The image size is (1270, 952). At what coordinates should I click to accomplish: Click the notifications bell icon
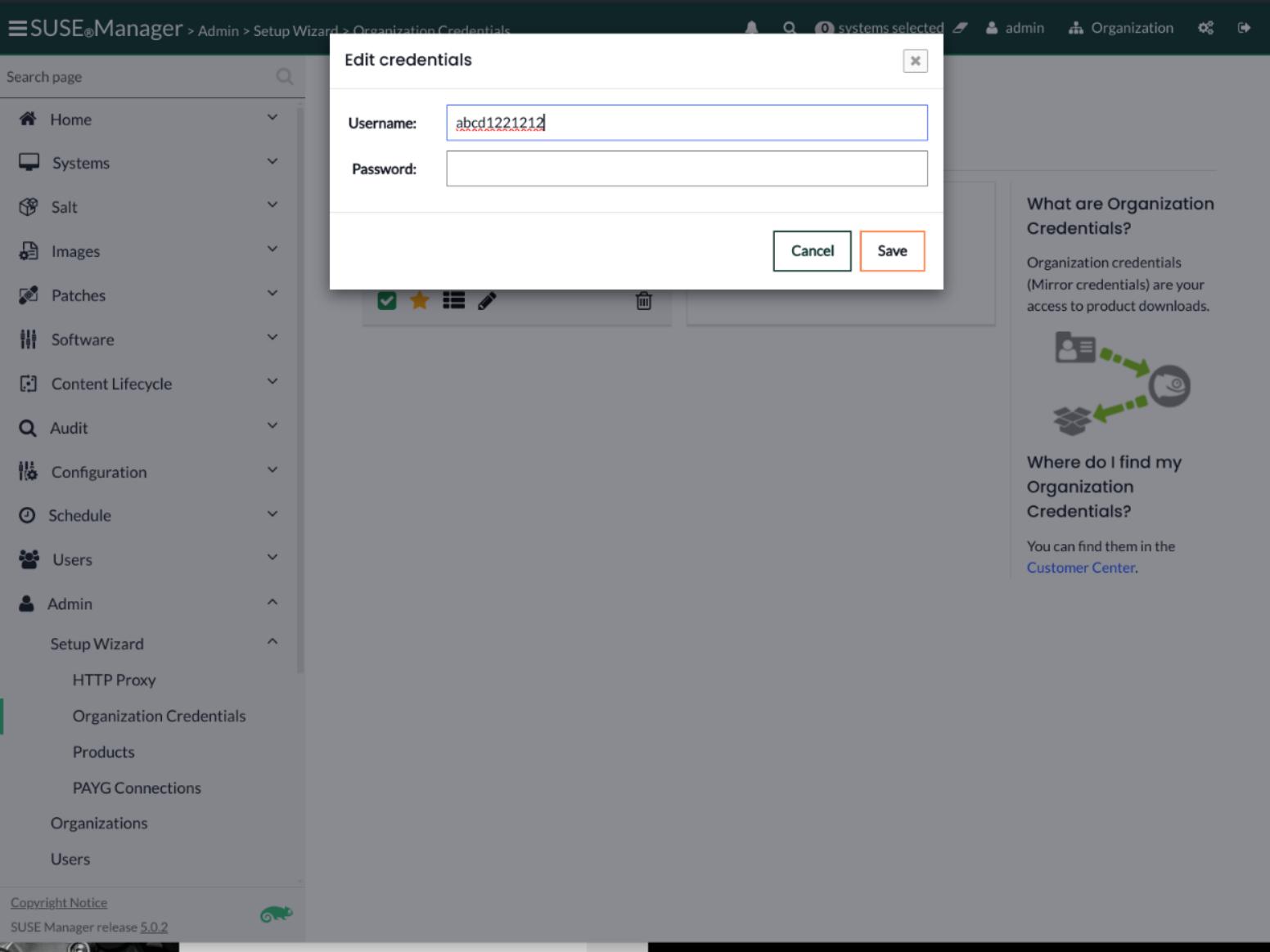751,28
